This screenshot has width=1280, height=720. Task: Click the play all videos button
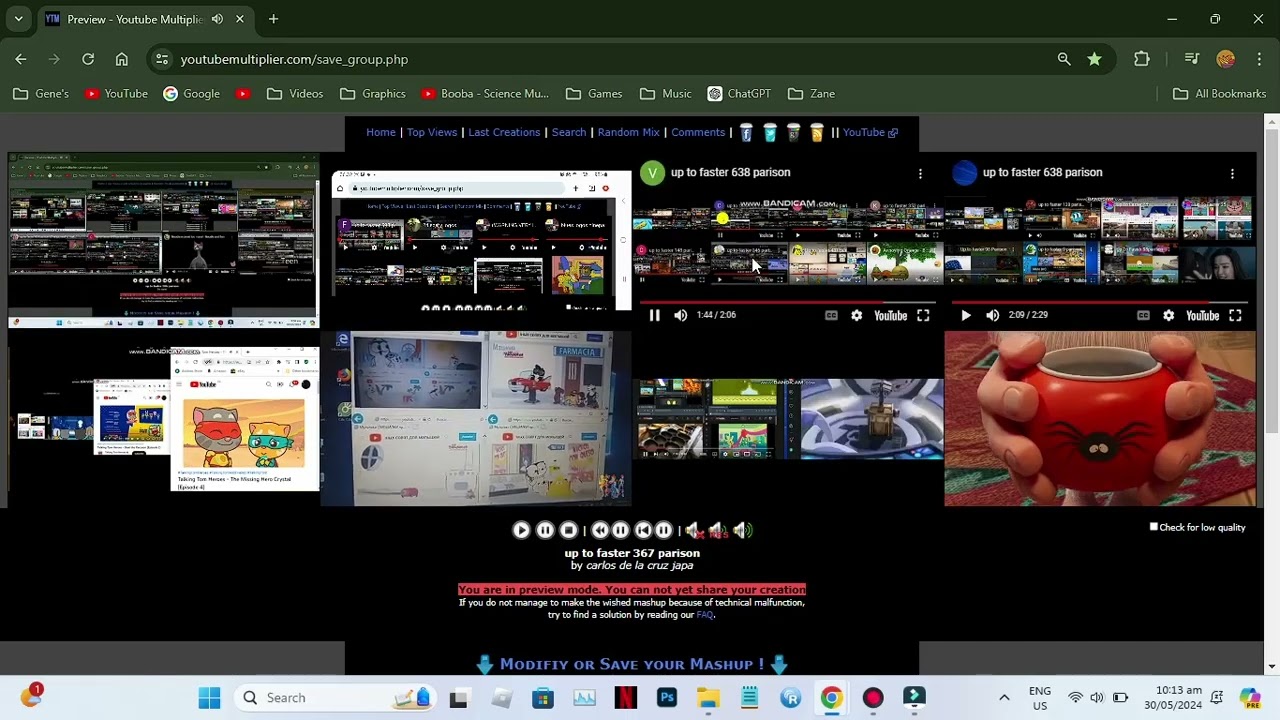[x=521, y=531]
